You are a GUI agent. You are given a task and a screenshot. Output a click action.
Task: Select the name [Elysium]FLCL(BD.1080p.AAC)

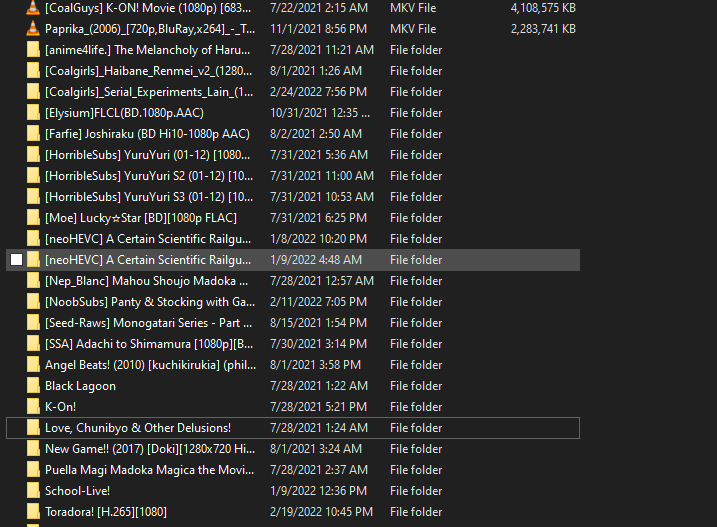coord(124,113)
